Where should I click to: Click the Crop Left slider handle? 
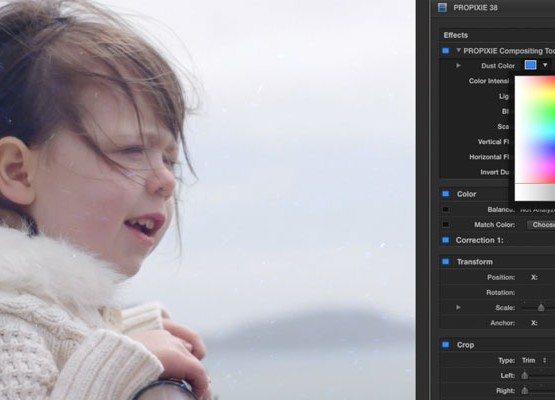point(525,376)
